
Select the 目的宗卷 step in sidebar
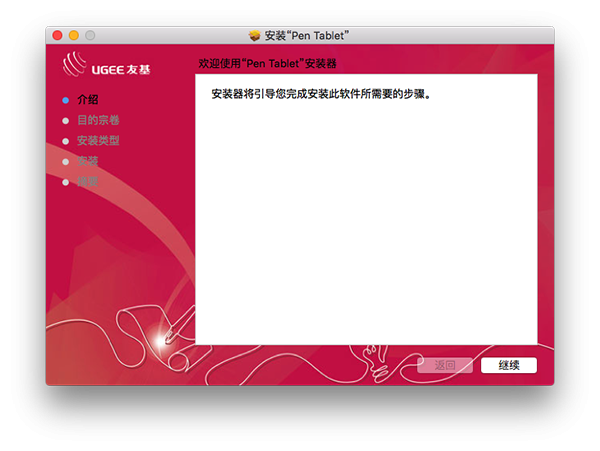[98, 120]
